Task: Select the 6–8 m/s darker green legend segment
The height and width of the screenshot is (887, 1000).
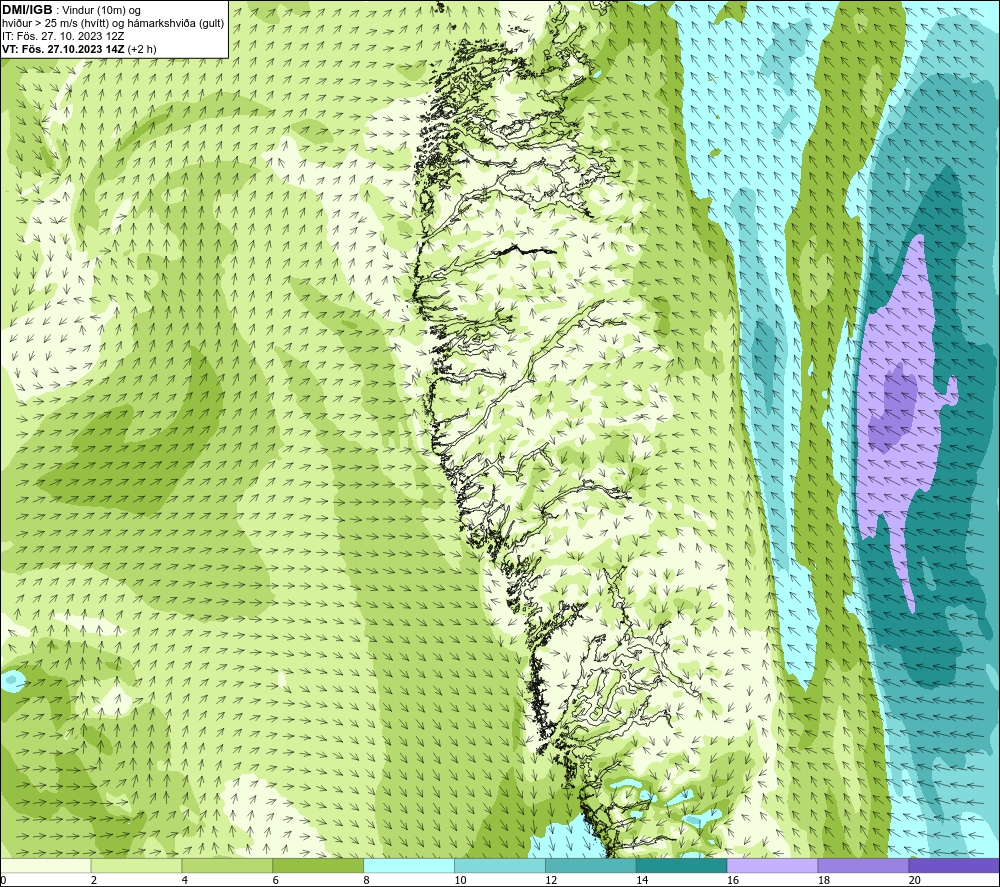Action: [318, 865]
